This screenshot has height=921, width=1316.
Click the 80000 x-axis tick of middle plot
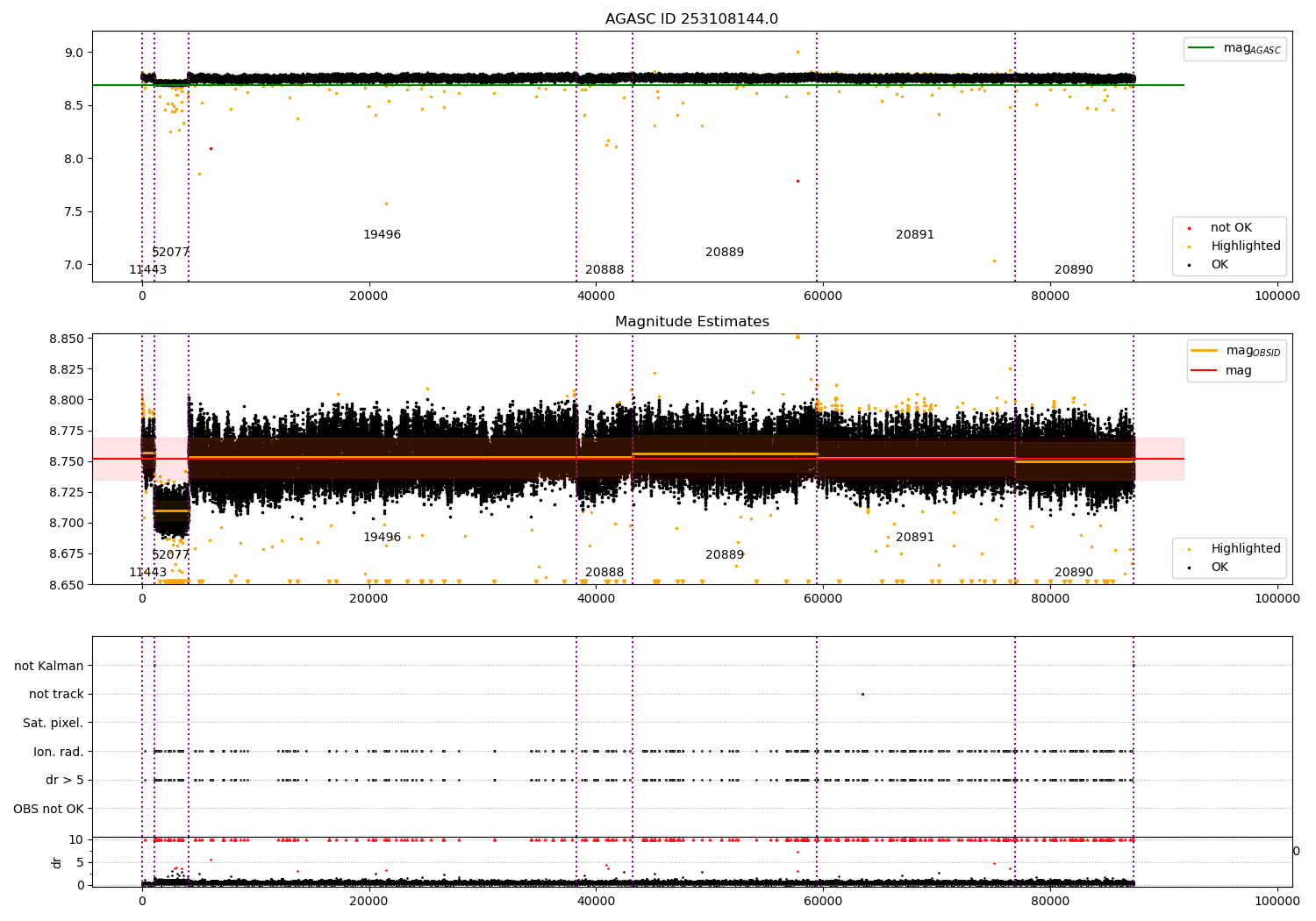click(x=1050, y=599)
